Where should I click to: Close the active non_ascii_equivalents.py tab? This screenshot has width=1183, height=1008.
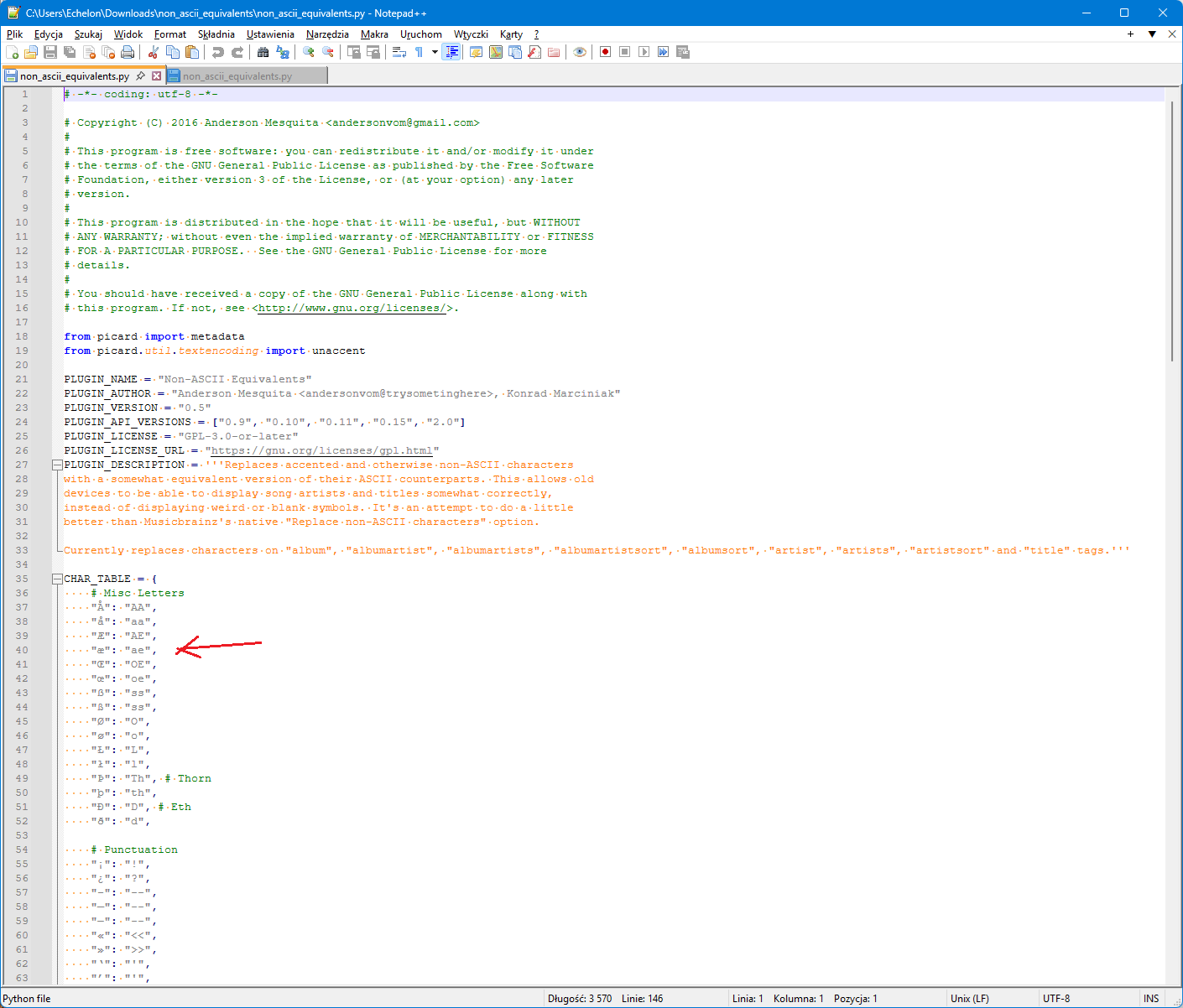pos(156,76)
